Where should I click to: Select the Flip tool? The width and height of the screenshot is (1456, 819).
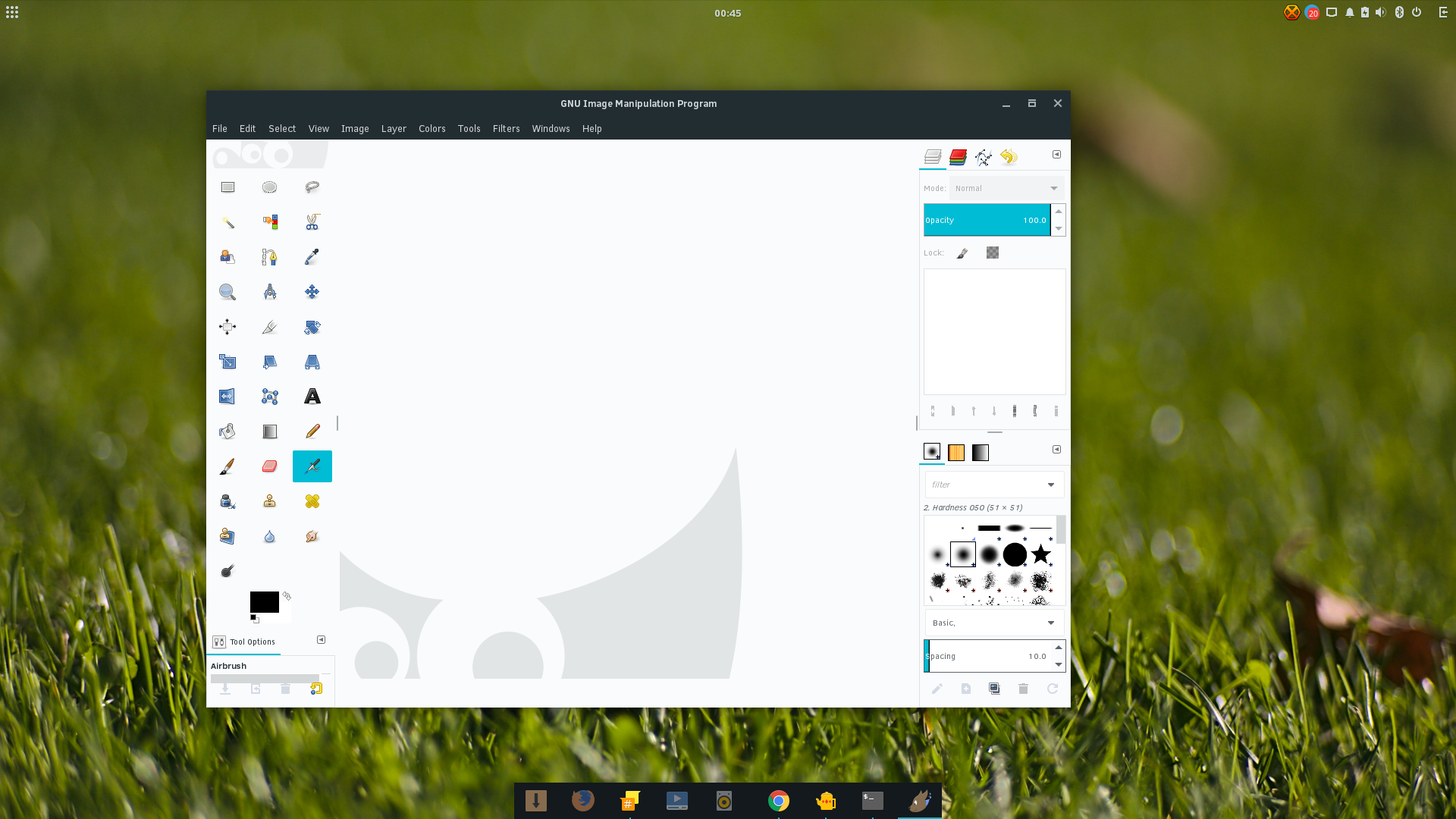coord(227,397)
